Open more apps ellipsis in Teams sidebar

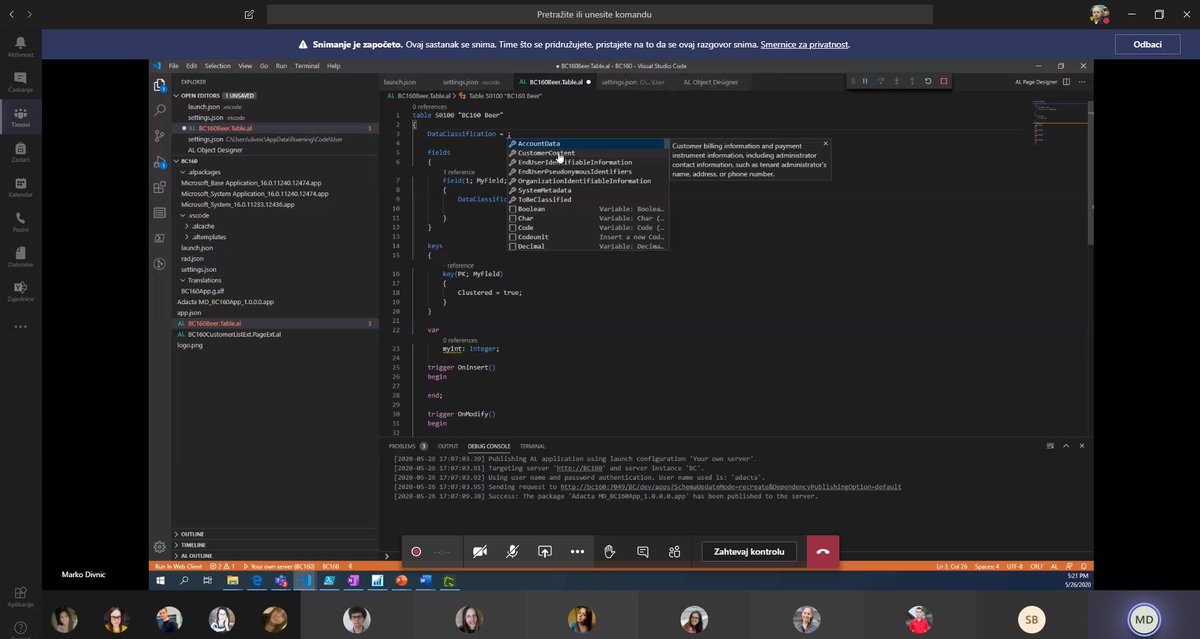pos(20,326)
